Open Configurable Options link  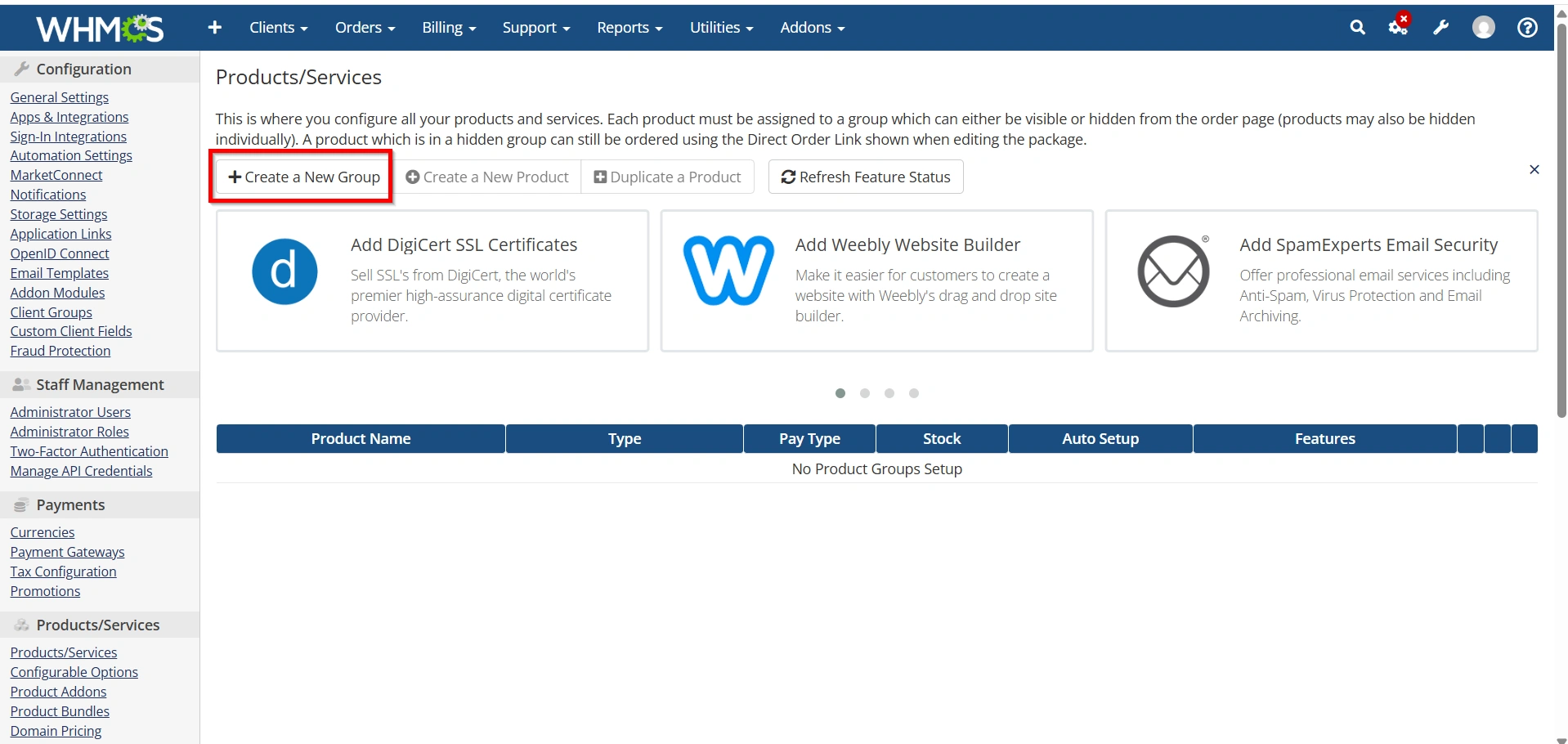(x=74, y=672)
